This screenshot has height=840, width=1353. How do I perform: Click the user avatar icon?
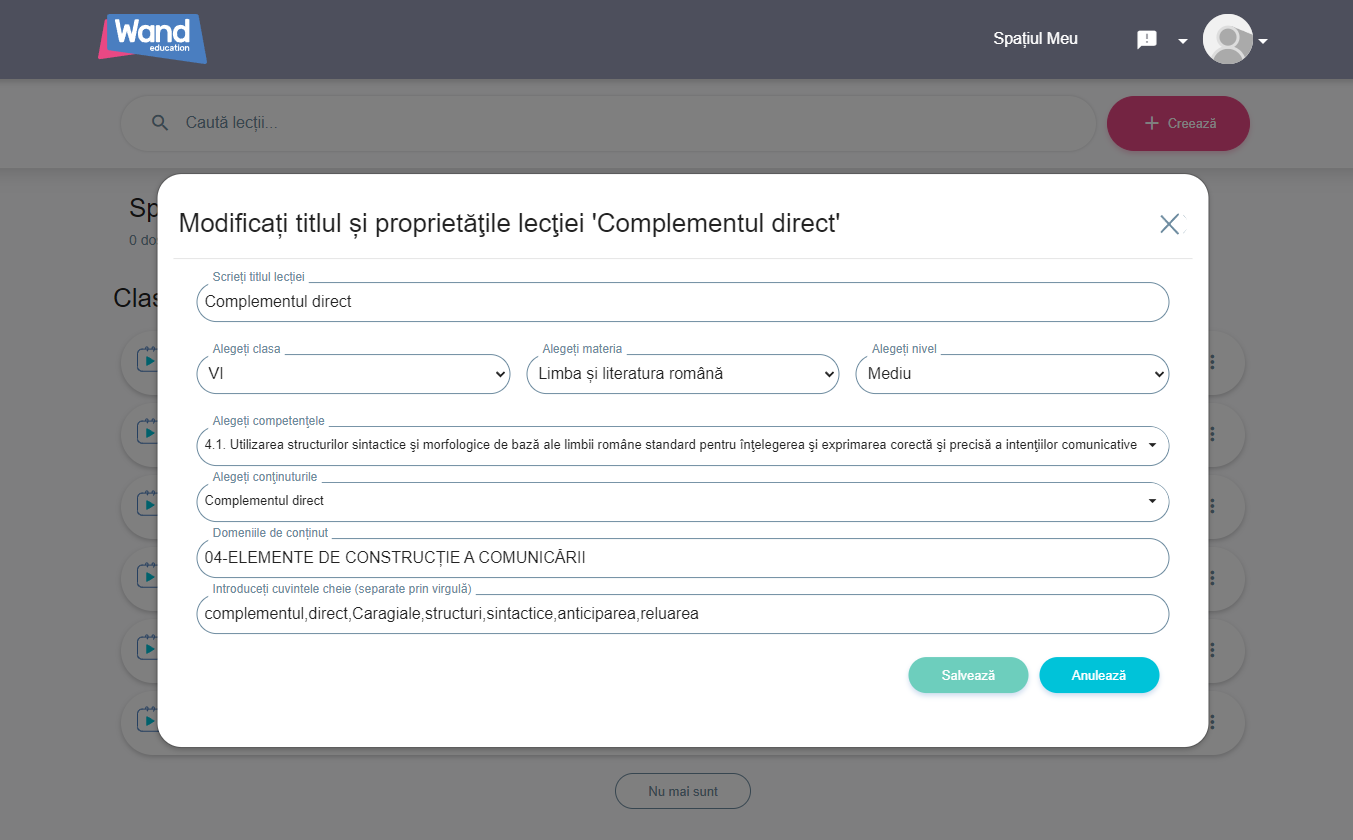coord(1227,40)
